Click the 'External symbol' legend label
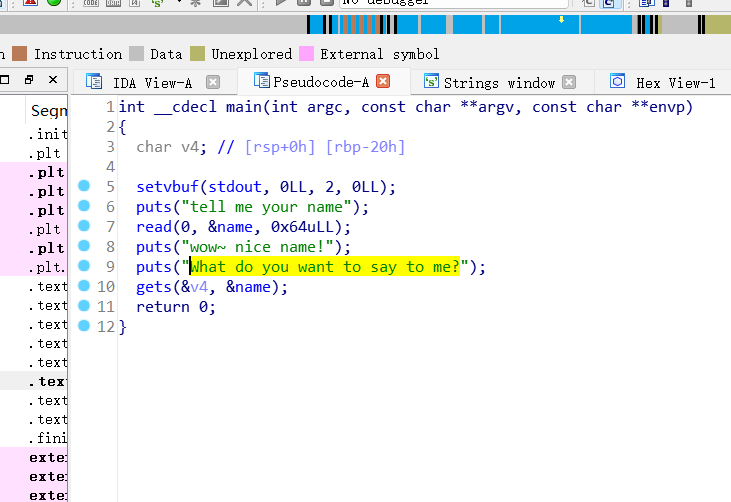Screen dimensions: 731x502 (380, 54)
